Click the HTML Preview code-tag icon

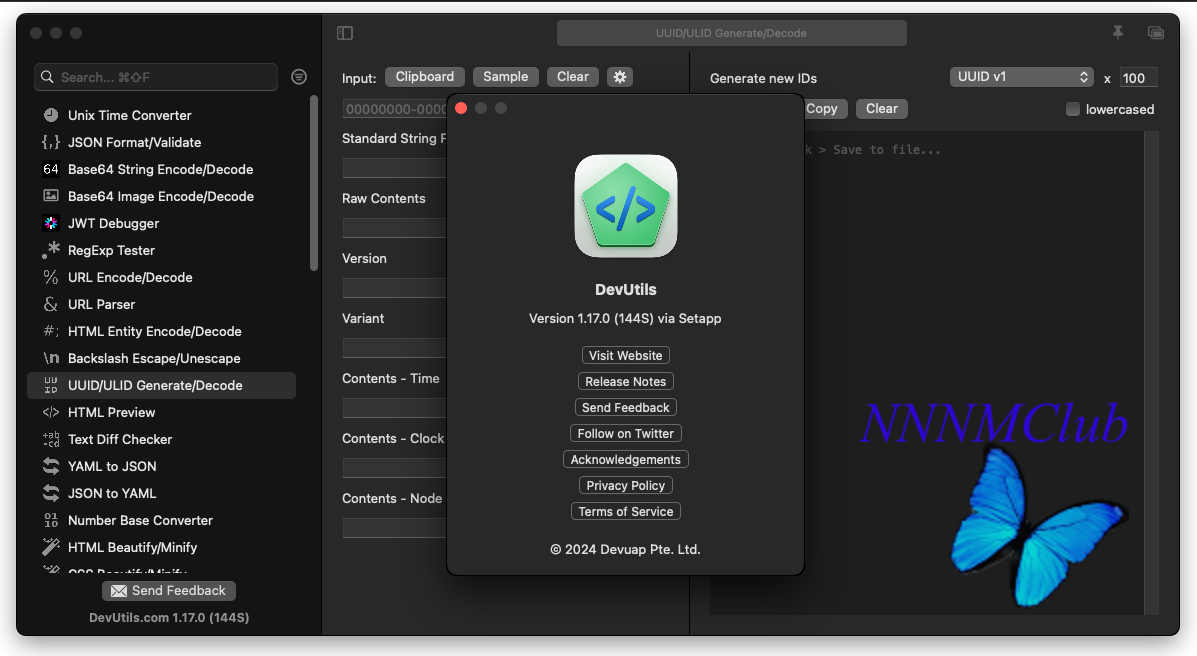[51, 412]
